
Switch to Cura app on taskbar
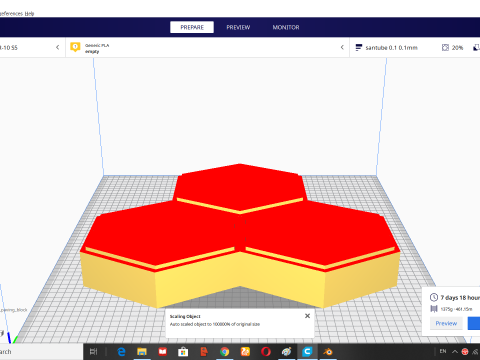(307, 351)
